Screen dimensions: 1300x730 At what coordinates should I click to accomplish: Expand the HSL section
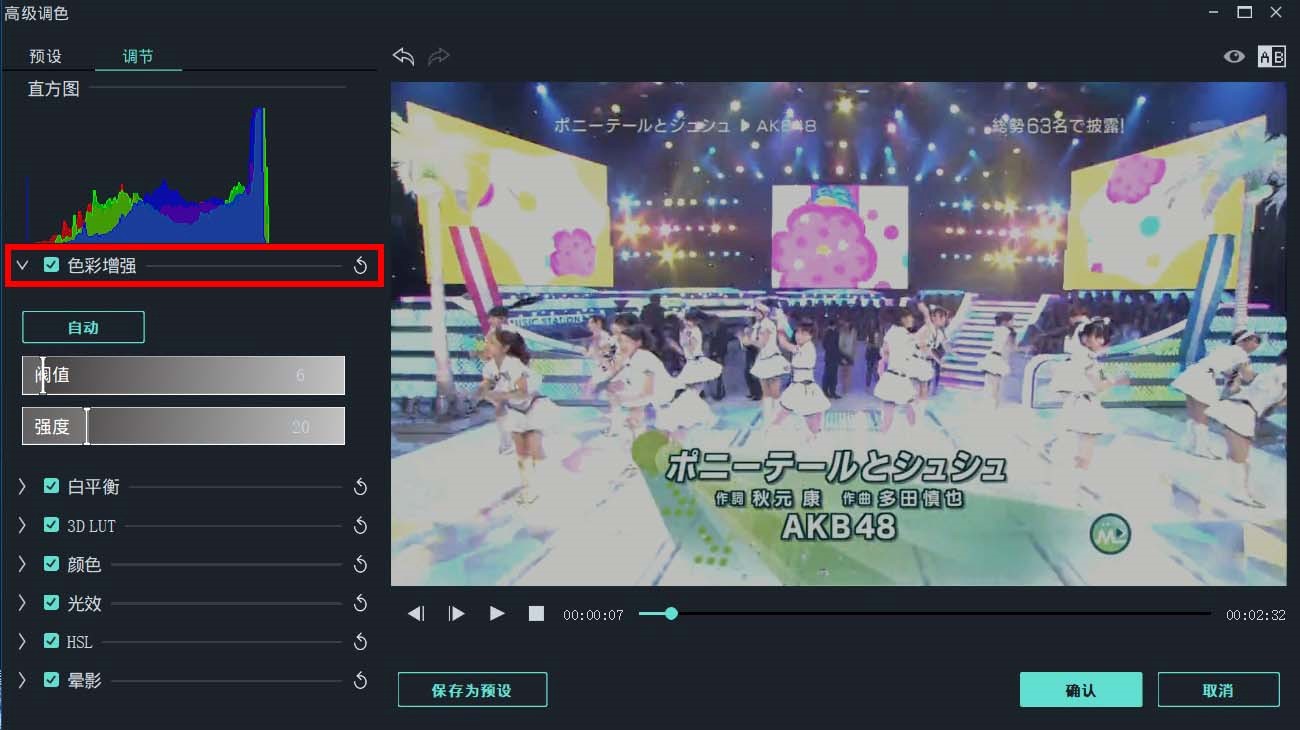(x=22, y=642)
